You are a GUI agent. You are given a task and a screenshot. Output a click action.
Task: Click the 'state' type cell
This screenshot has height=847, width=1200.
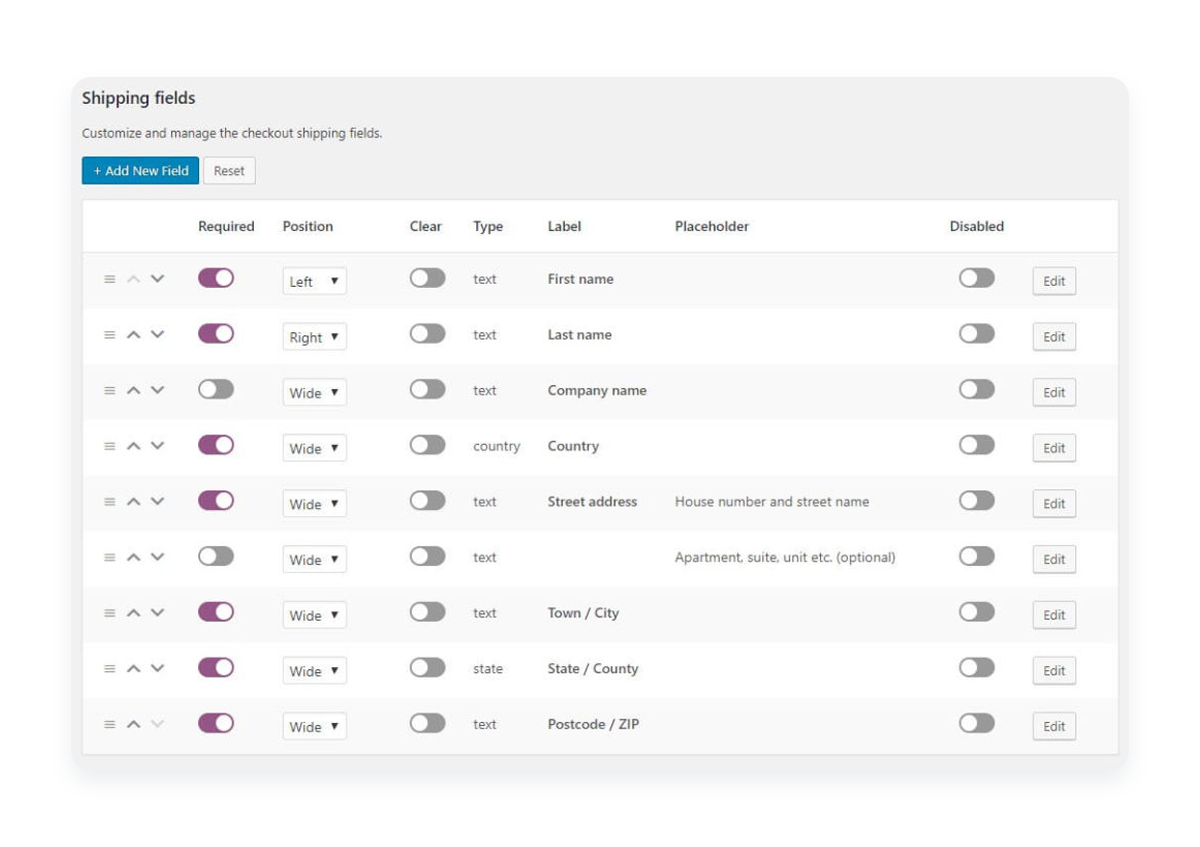tap(488, 669)
